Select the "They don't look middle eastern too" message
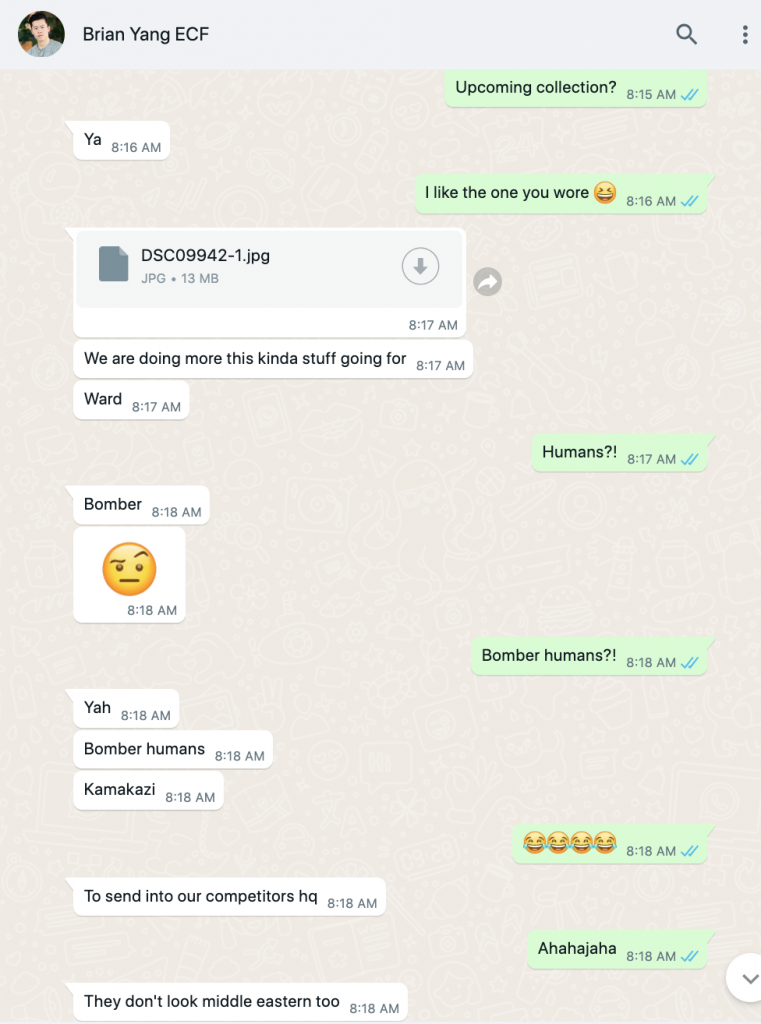761x1024 pixels. coord(240,1002)
